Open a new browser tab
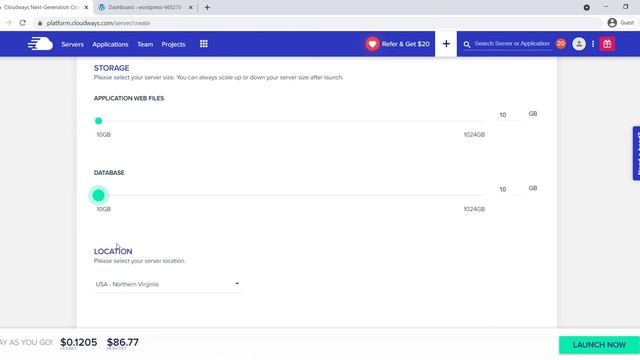The width and height of the screenshot is (640, 360). click(207, 7)
